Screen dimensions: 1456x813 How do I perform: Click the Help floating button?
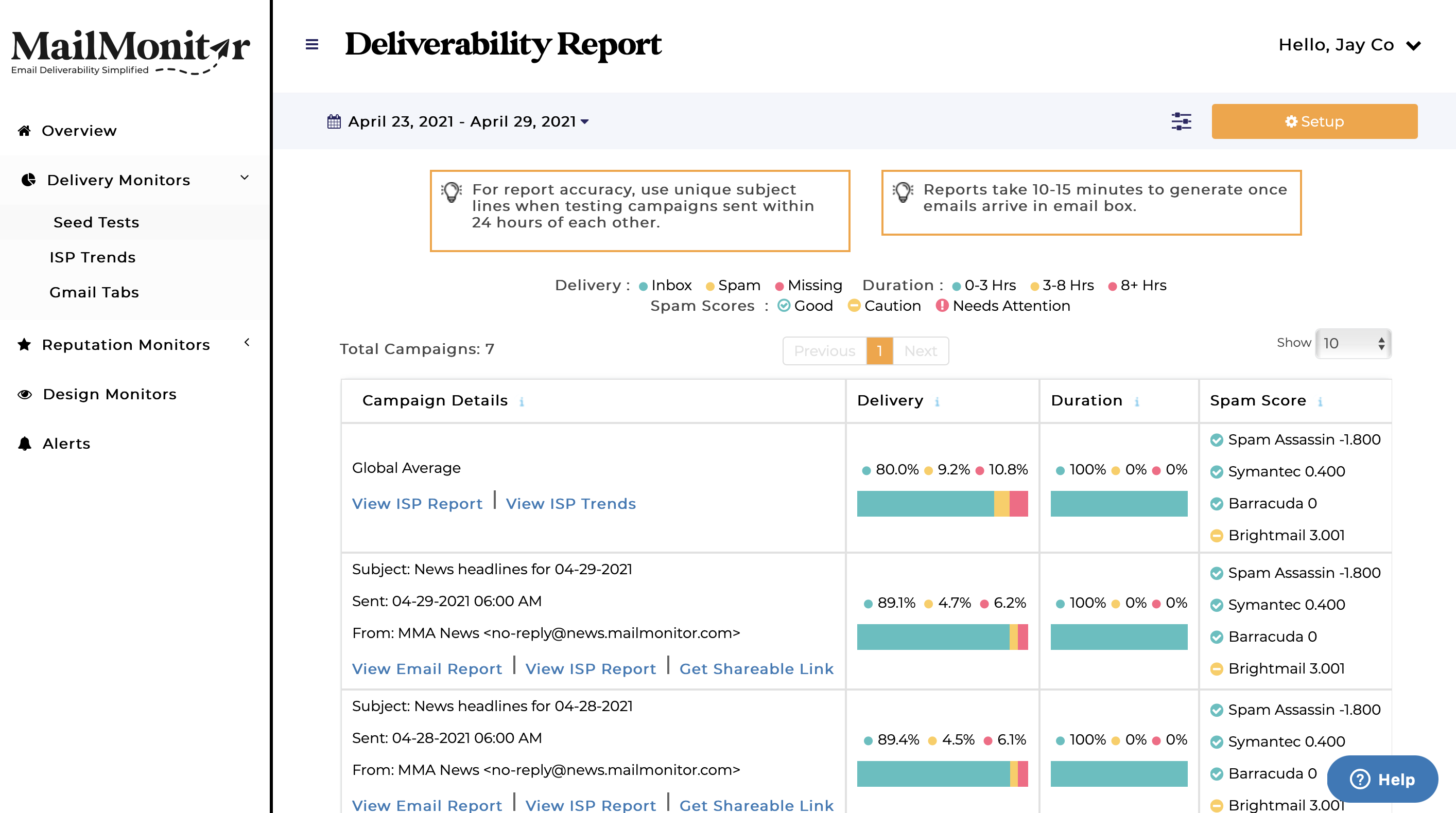click(x=1382, y=780)
